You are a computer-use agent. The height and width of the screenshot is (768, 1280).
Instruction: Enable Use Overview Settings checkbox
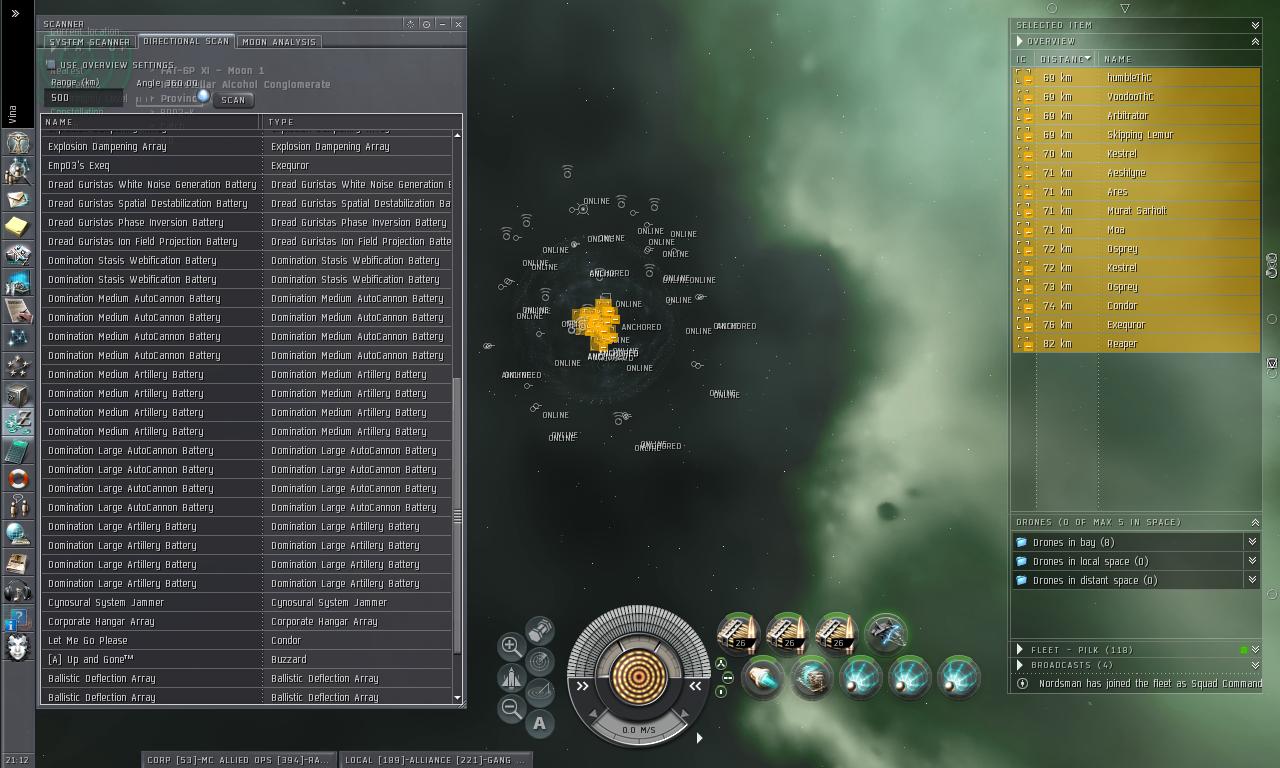tap(51, 65)
